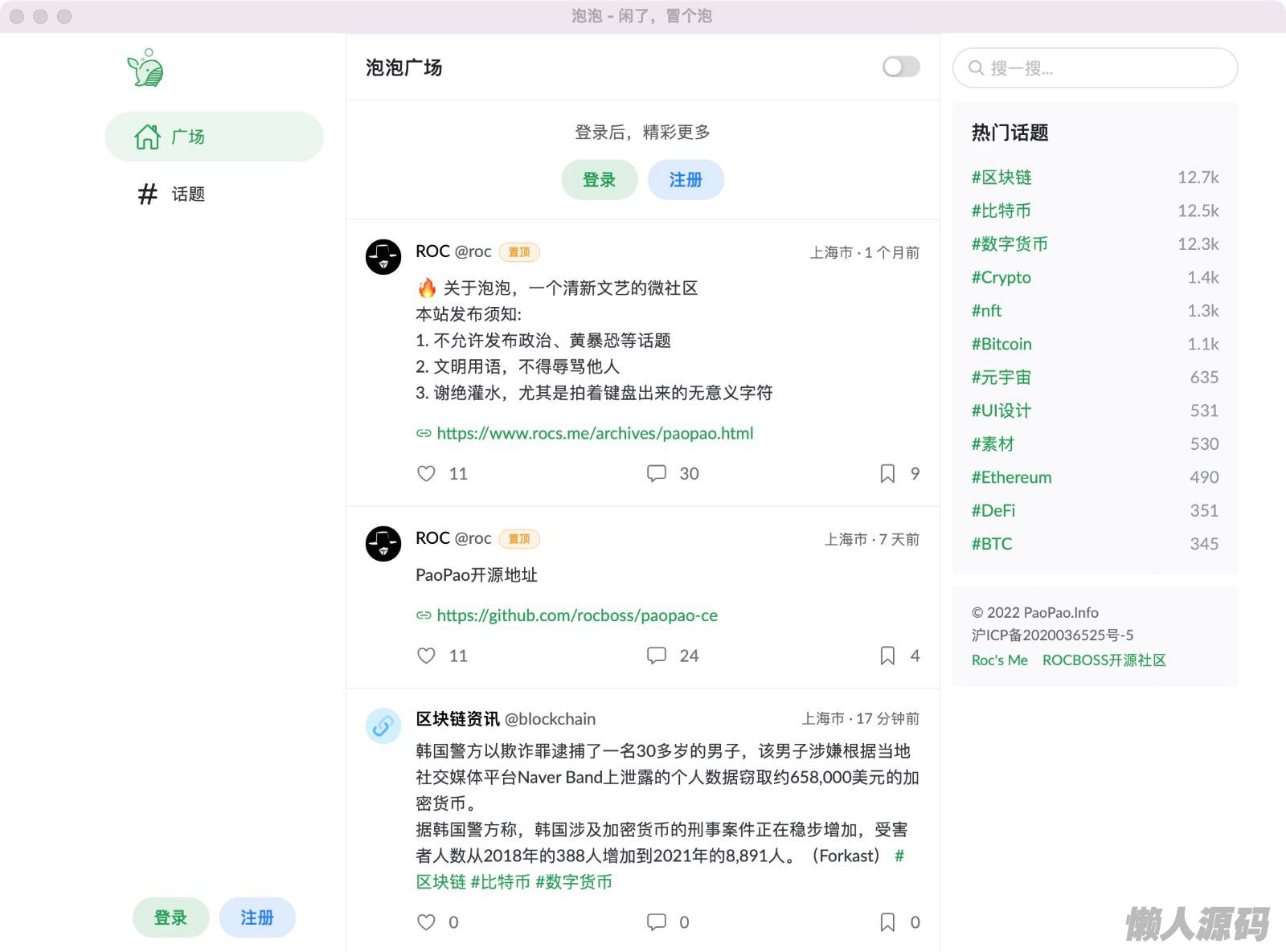Open 话题 in the sidebar
This screenshot has height=952, width=1286.
187,194
